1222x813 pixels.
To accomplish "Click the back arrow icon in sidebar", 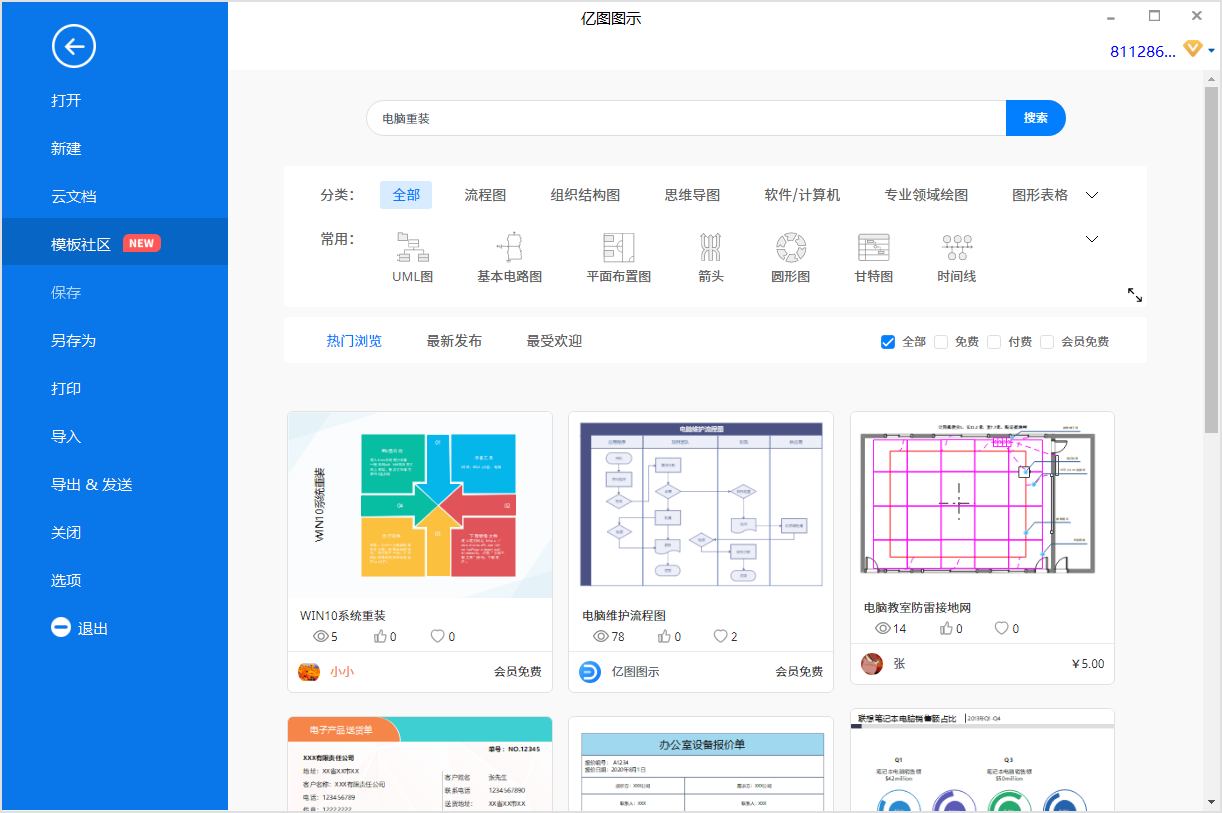I will click(x=74, y=46).
